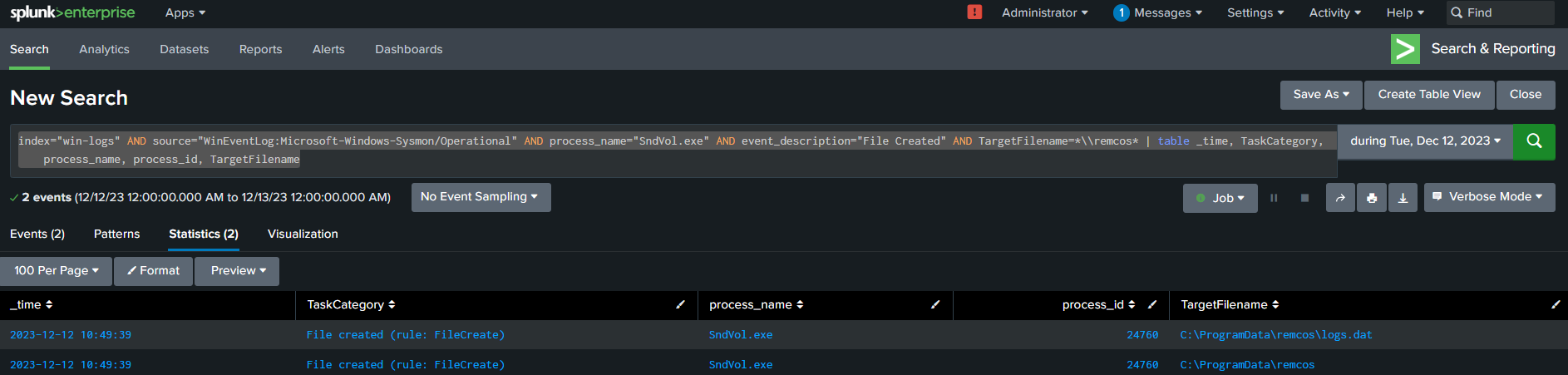
Task: Change the Verbose Mode search mode
Action: (1489, 197)
